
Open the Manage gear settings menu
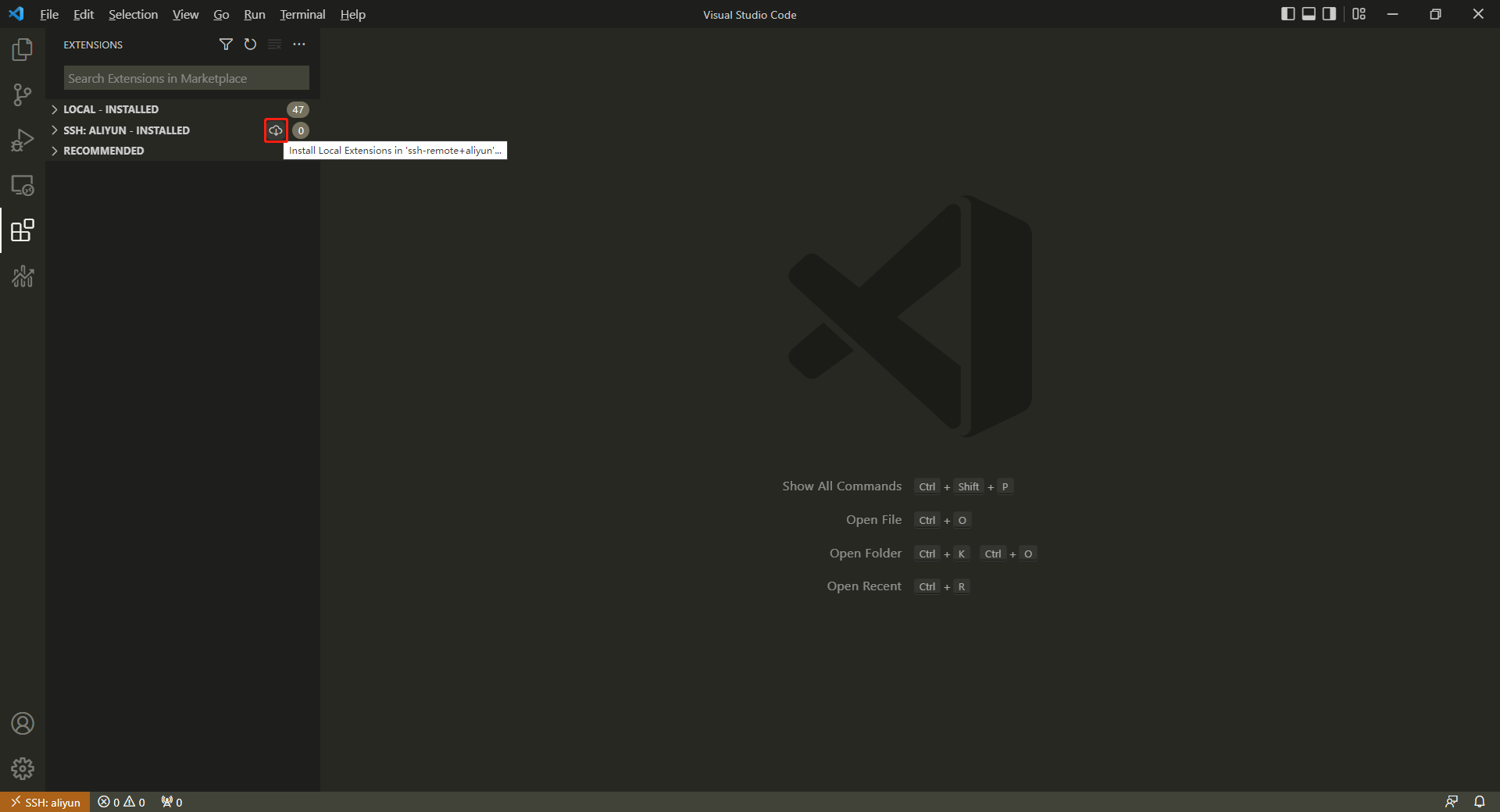coord(23,769)
